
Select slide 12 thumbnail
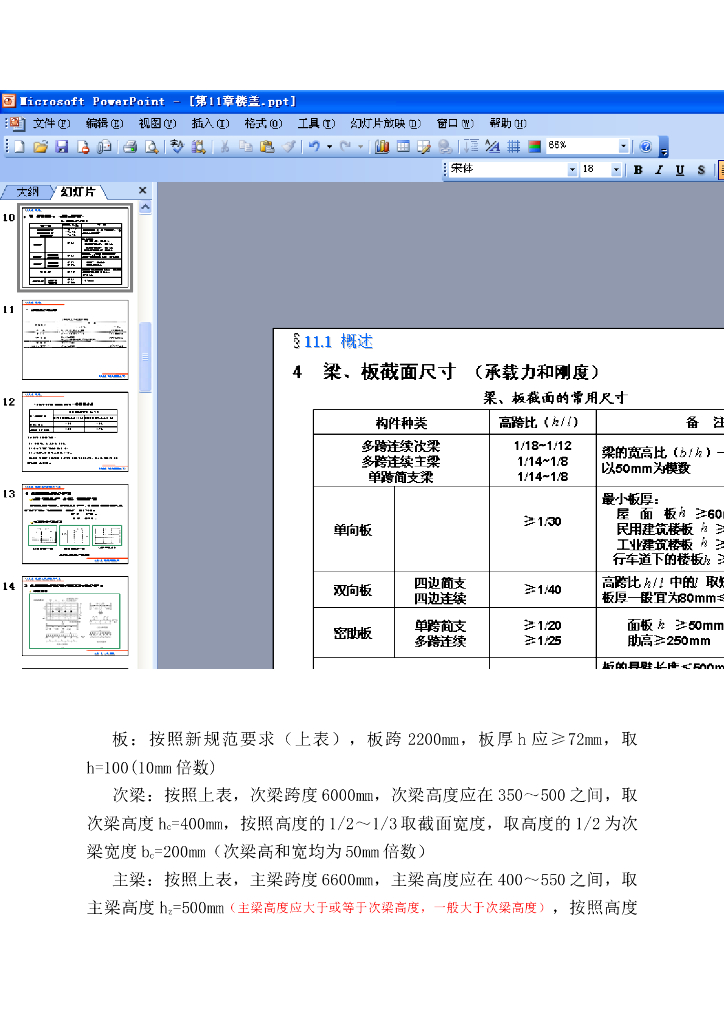tap(76, 431)
